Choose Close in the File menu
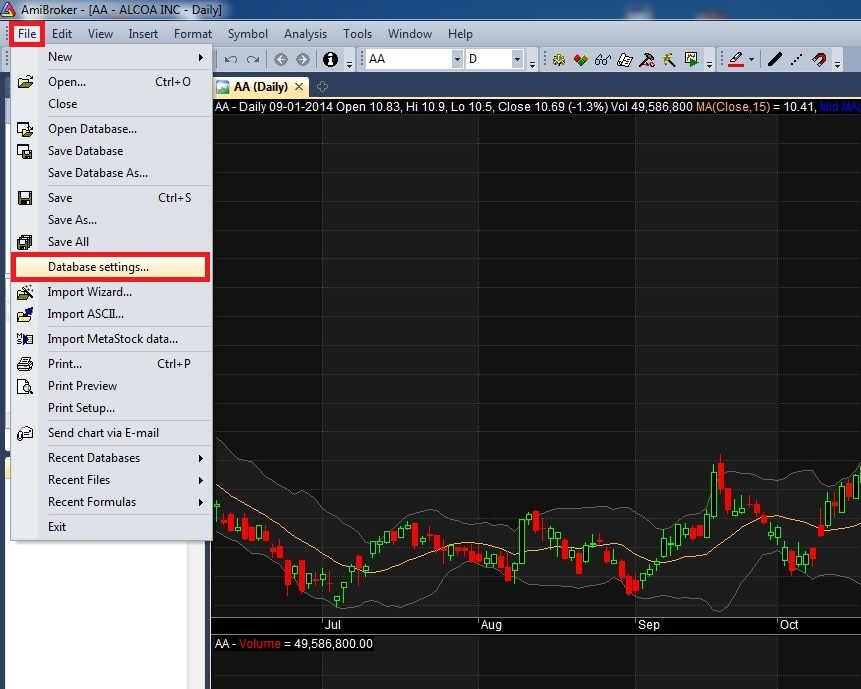This screenshot has height=689, width=861. 111,104
